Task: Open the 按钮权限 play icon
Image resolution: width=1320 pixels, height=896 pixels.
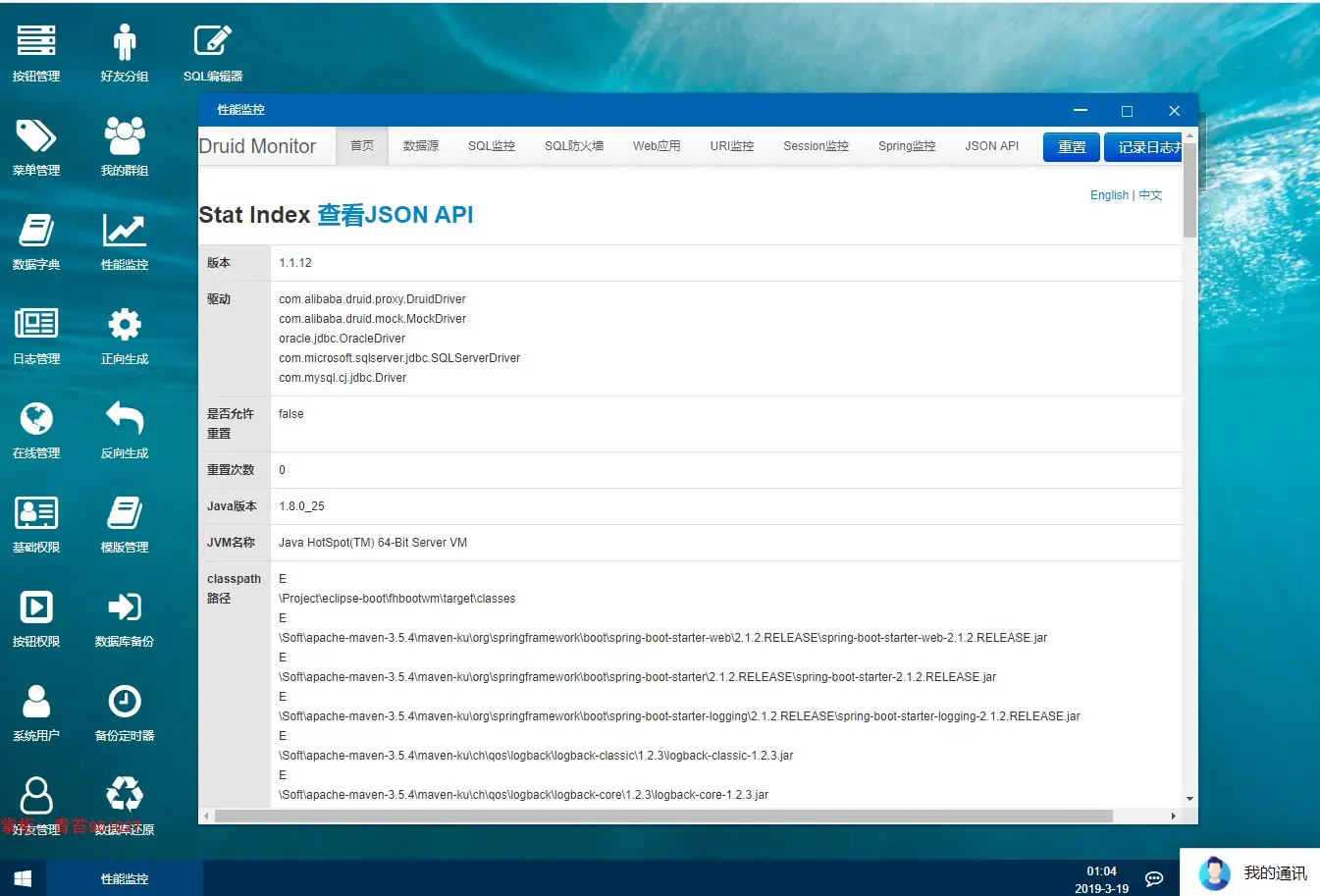Action: coord(36,617)
